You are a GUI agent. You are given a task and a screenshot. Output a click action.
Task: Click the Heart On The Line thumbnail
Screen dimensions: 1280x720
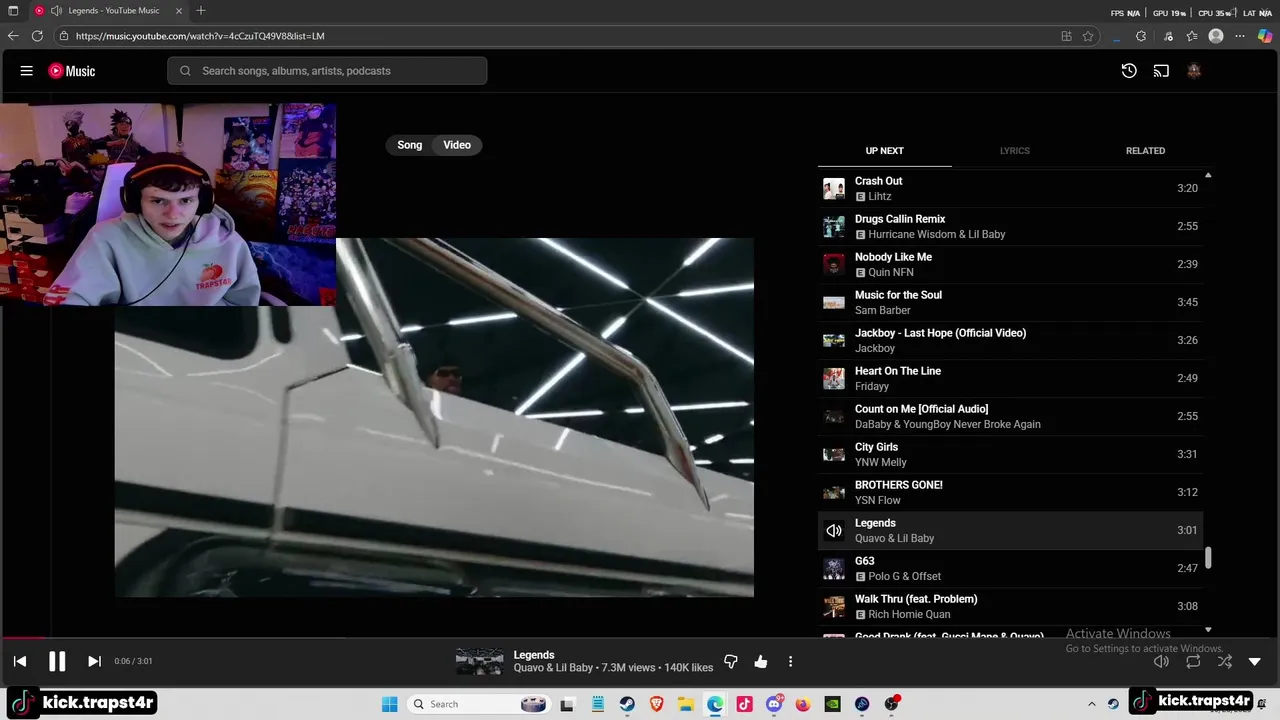point(833,378)
